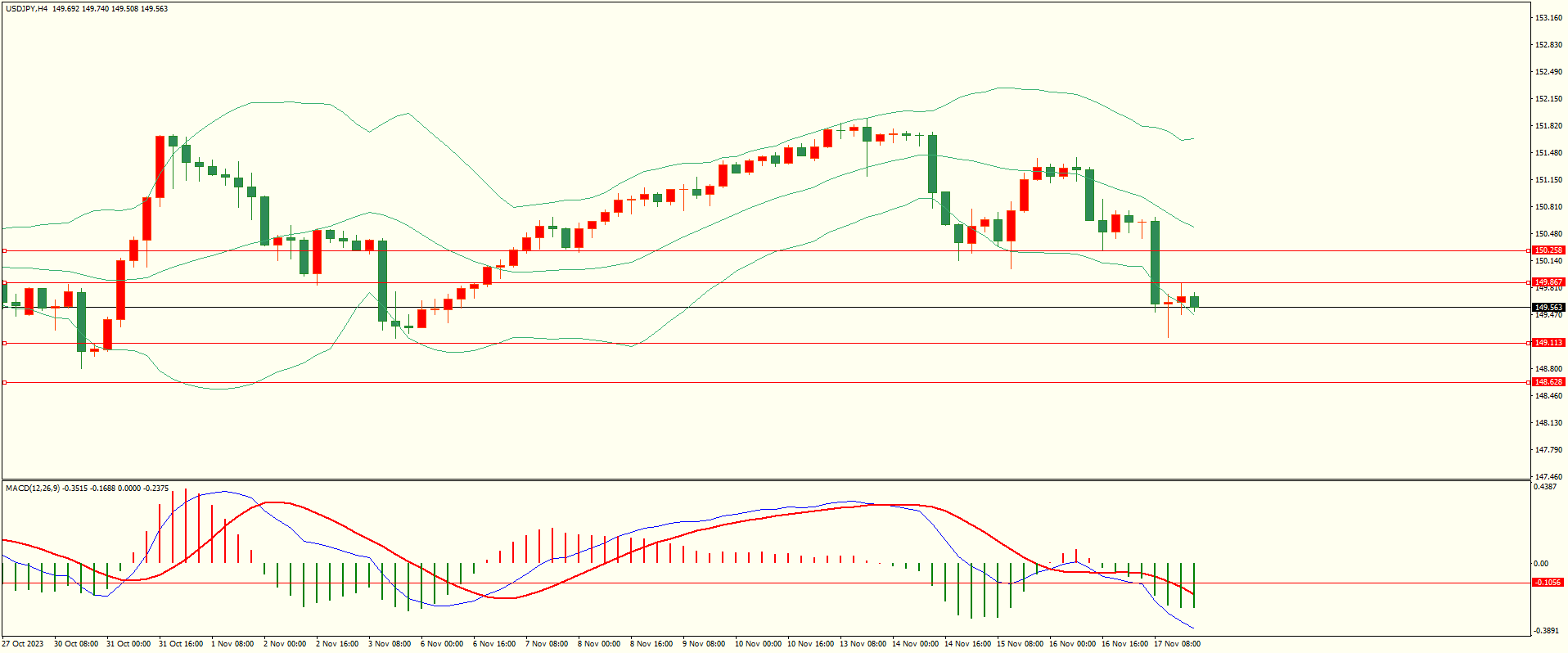The height and width of the screenshot is (653, 1568).
Task: Click the 15 Nov 08:00 time label
Action: click(1021, 644)
